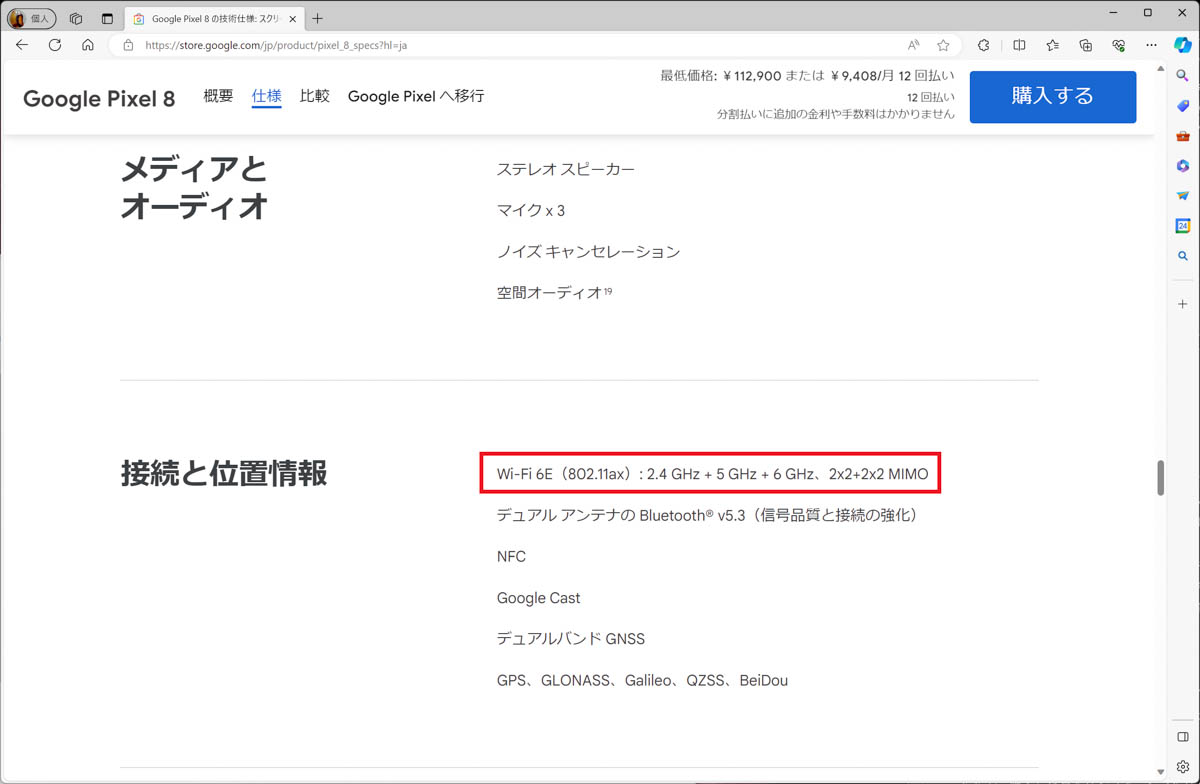Screen dimensions: 1200x784
Task: Open the workspaces icon
Action: pyautogui.click(x=75, y=18)
